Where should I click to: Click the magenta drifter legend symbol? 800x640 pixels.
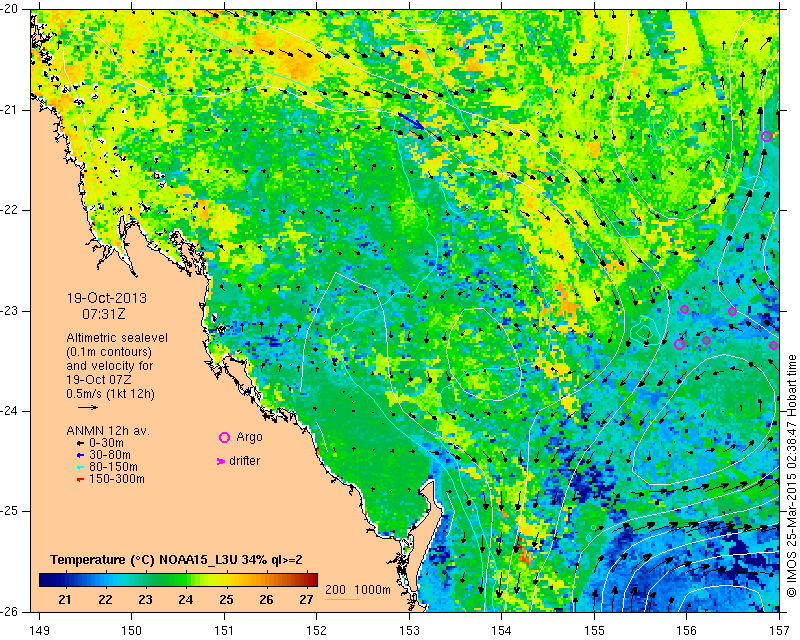pyautogui.click(x=220, y=461)
